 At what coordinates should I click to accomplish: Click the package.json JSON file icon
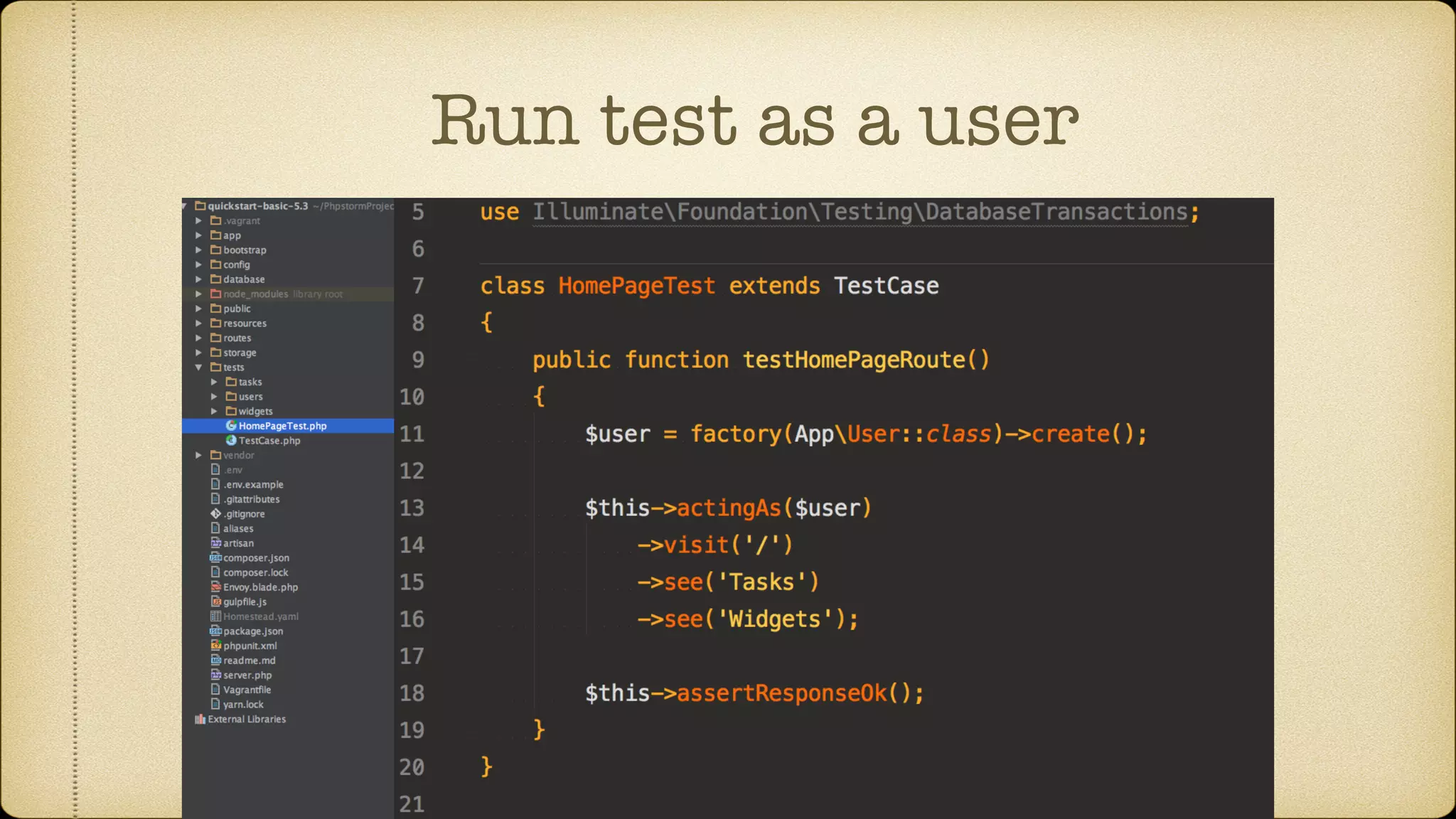point(215,631)
